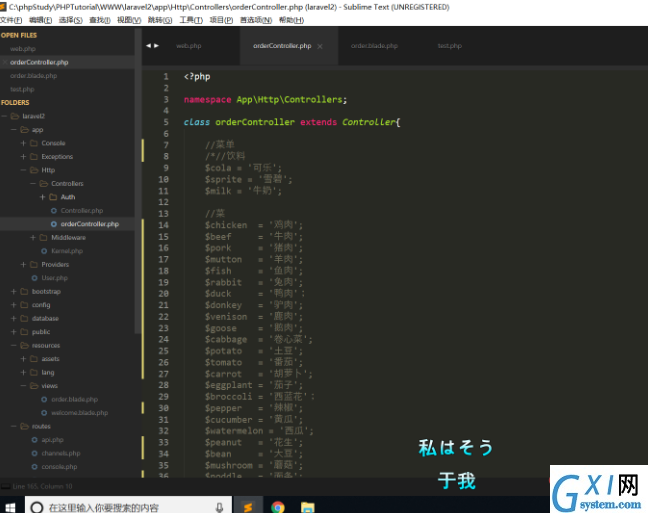Open the 查找(I) menu
Viewport: 648px width, 513px height.
click(100, 20)
